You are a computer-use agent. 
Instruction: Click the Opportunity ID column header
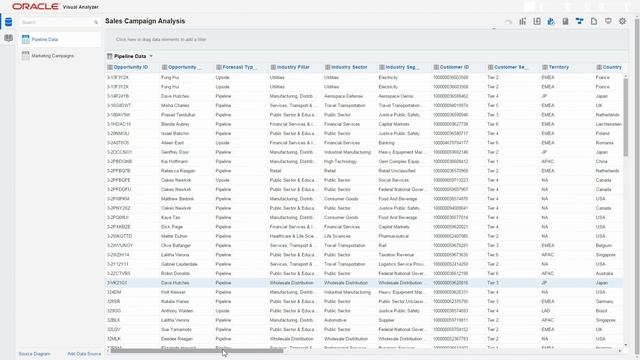click(131, 67)
